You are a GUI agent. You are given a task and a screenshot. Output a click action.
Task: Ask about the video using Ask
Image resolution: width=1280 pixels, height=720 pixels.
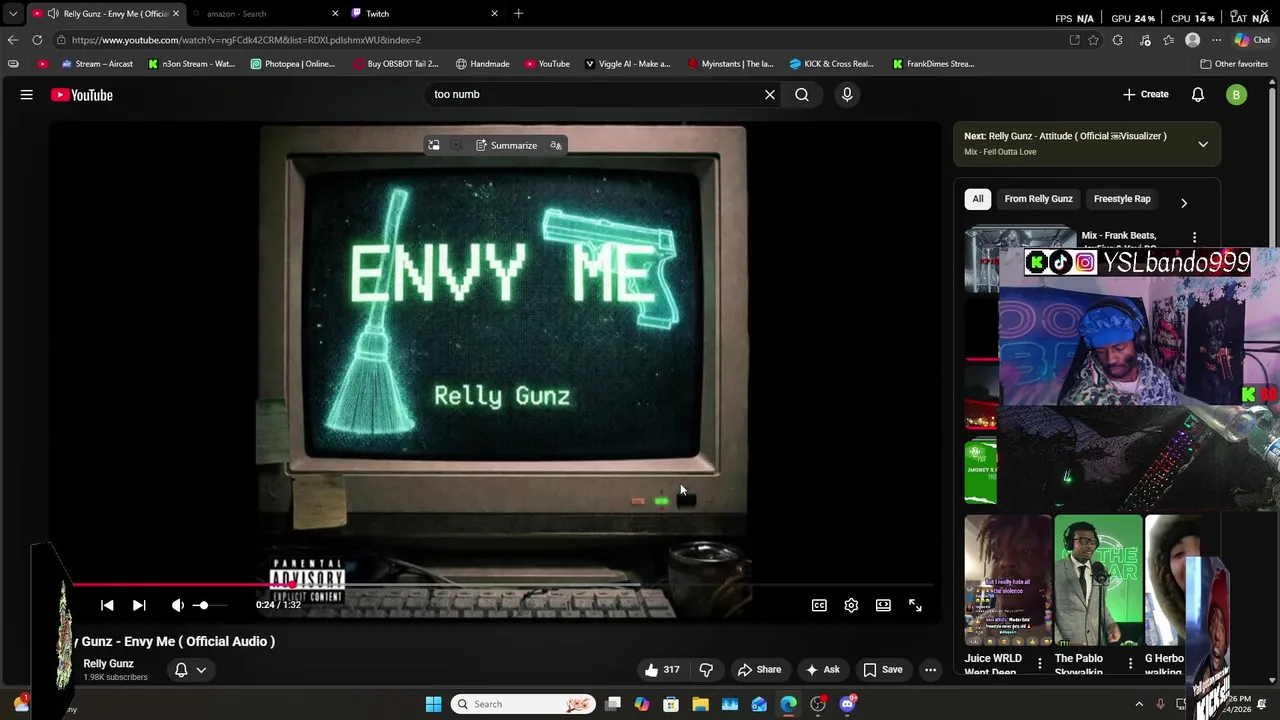click(822, 670)
